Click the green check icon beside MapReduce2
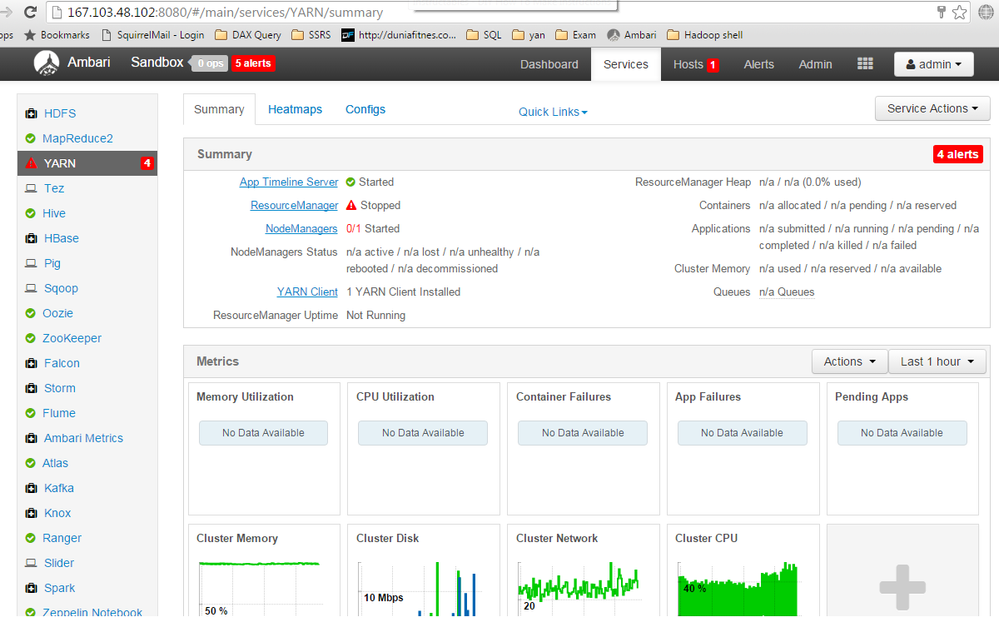 click(30, 138)
